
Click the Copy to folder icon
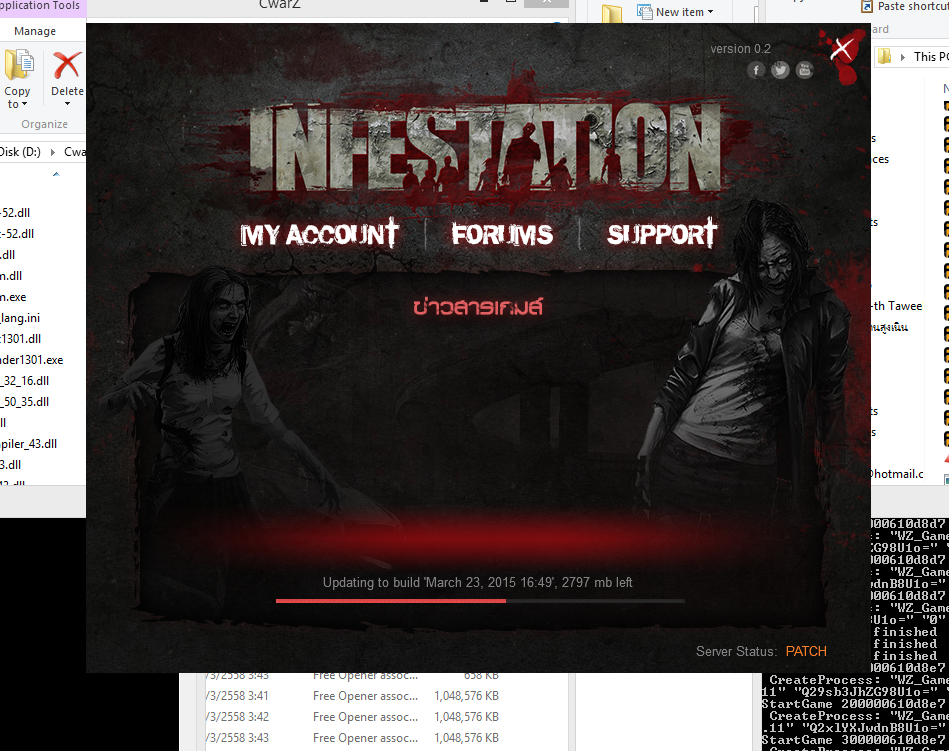[x=18, y=68]
